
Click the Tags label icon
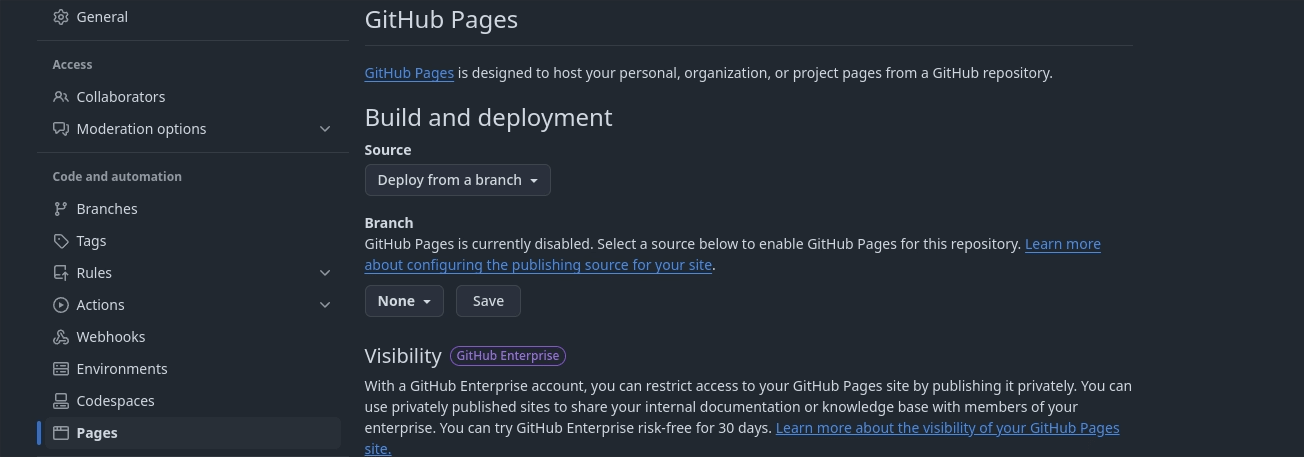pyautogui.click(x=61, y=241)
